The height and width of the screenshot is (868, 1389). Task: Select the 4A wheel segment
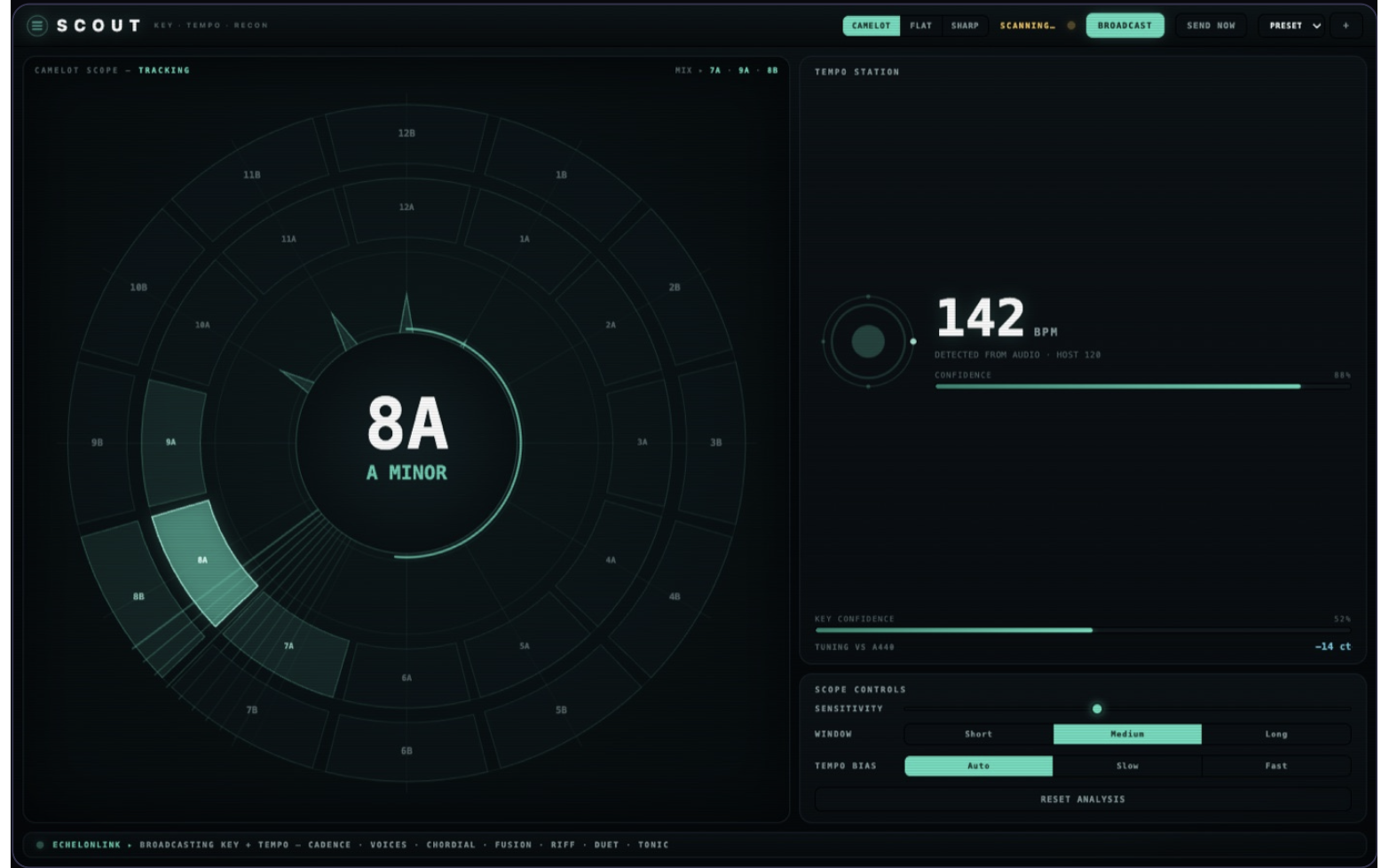[x=611, y=560]
